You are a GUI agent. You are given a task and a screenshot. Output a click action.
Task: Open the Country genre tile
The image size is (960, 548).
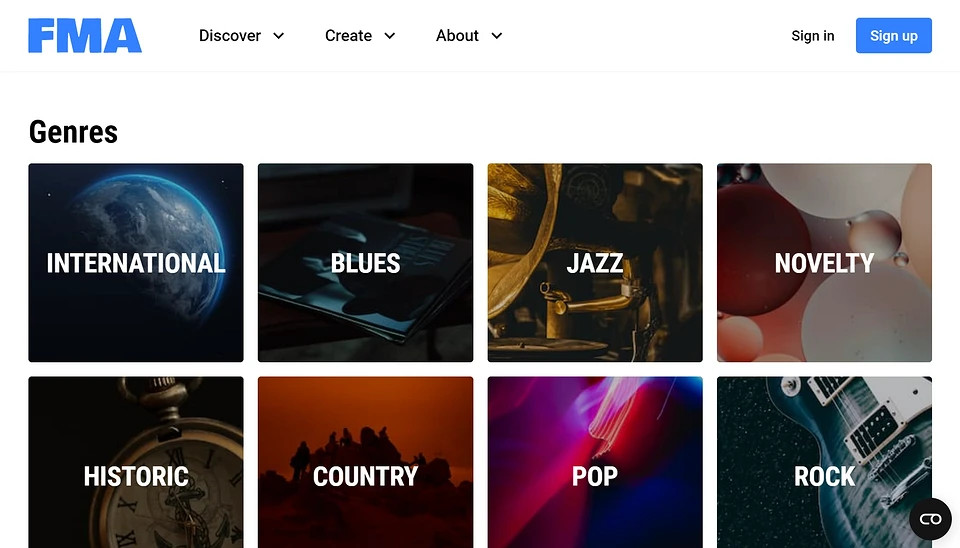[365, 476]
